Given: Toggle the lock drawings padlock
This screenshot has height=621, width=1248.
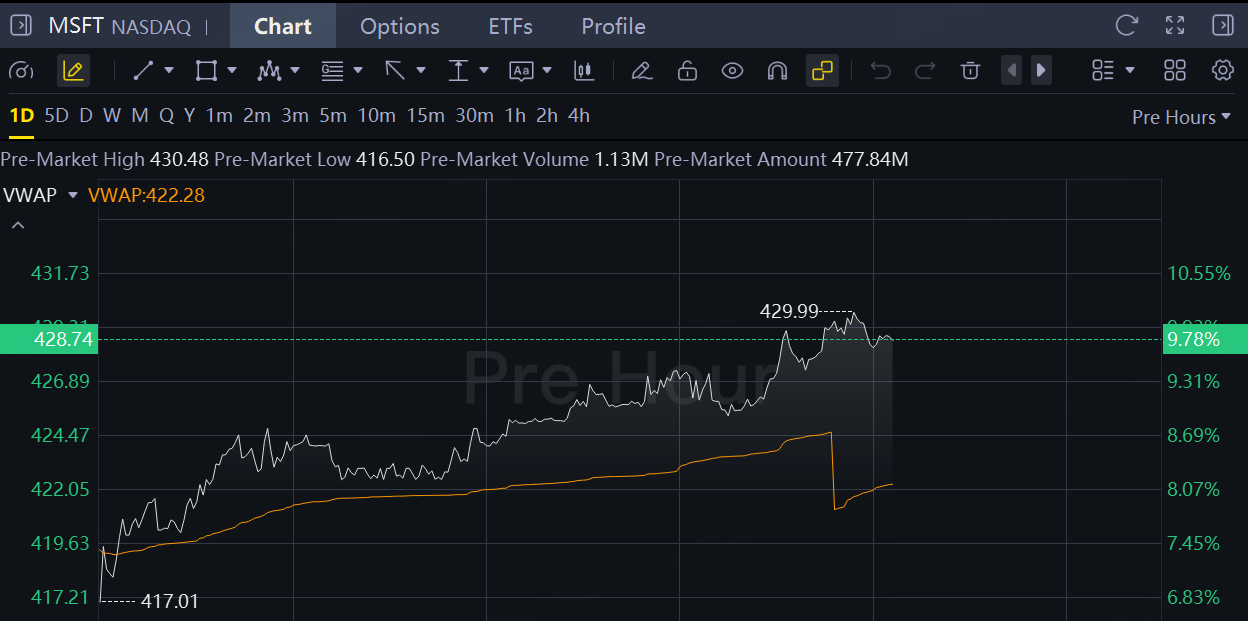Looking at the screenshot, I should click(687, 70).
